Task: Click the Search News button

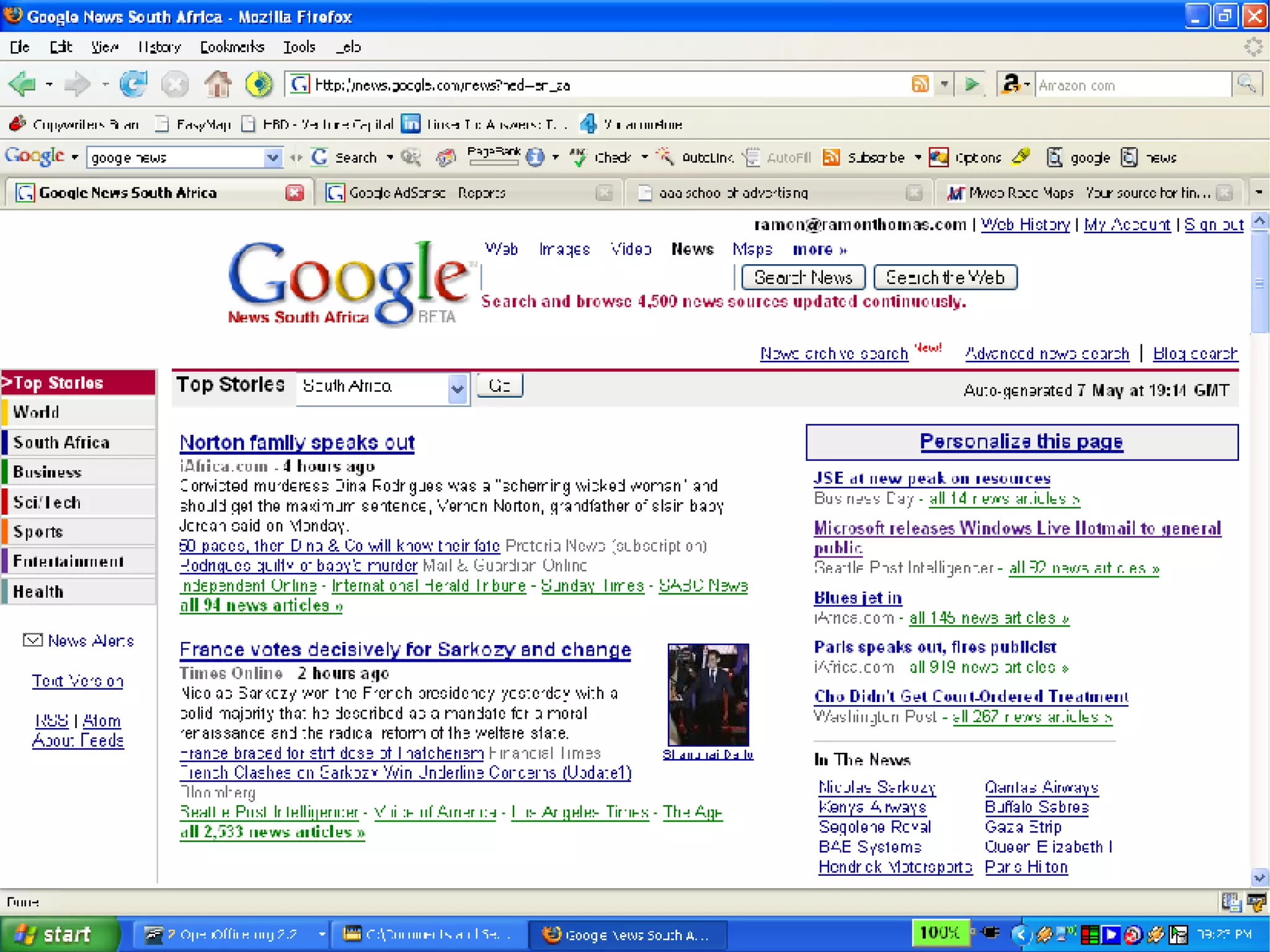Action: pos(803,277)
